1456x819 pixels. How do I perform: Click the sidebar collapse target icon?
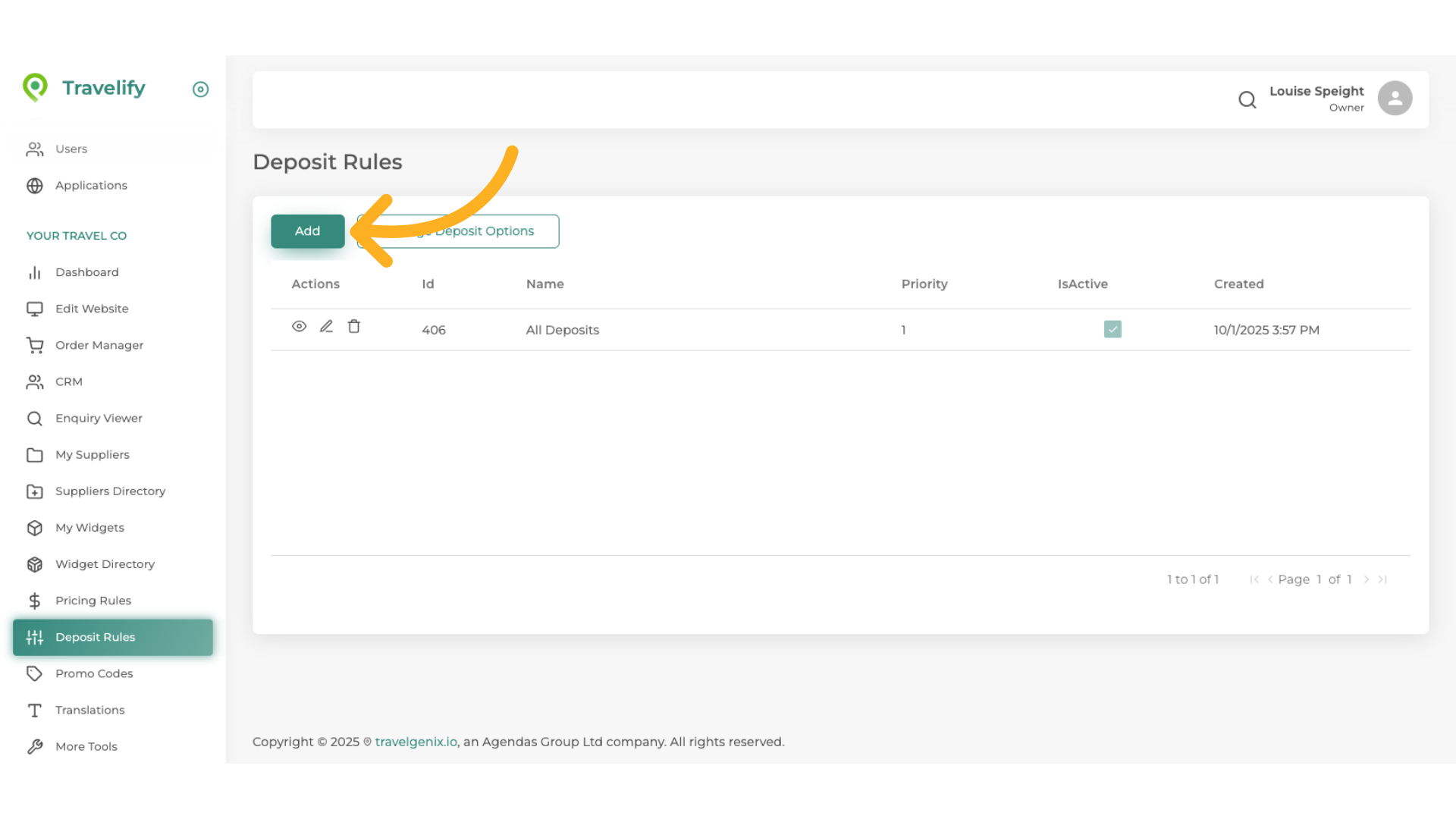200,89
